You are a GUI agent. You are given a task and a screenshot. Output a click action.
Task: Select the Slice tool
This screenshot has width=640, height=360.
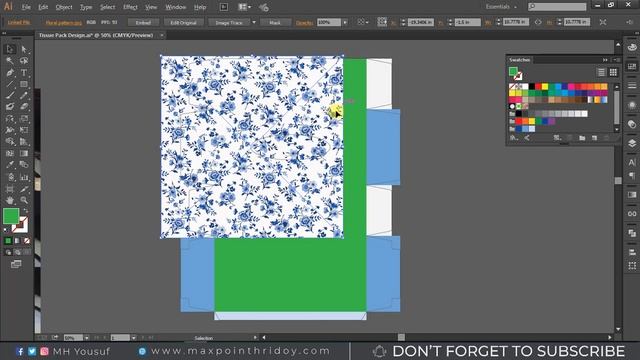tap(24, 189)
